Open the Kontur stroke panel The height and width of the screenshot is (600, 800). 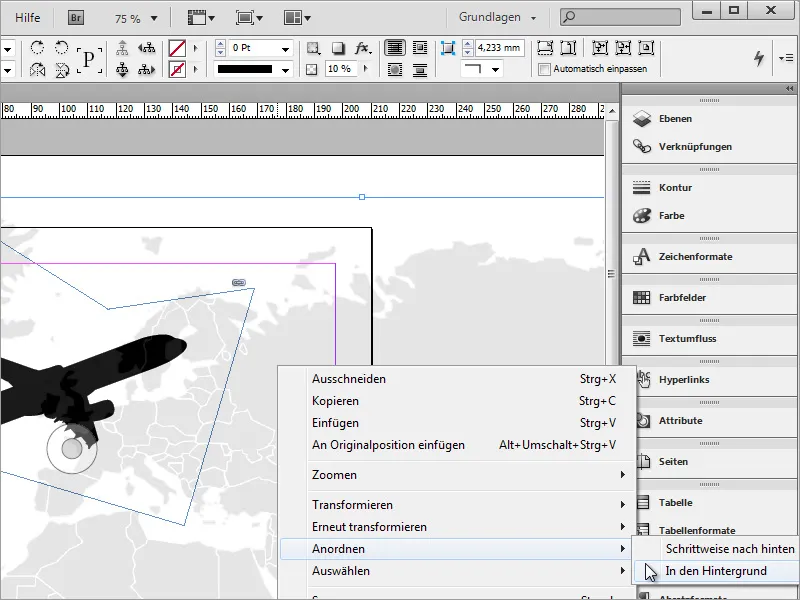pos(675,187)
